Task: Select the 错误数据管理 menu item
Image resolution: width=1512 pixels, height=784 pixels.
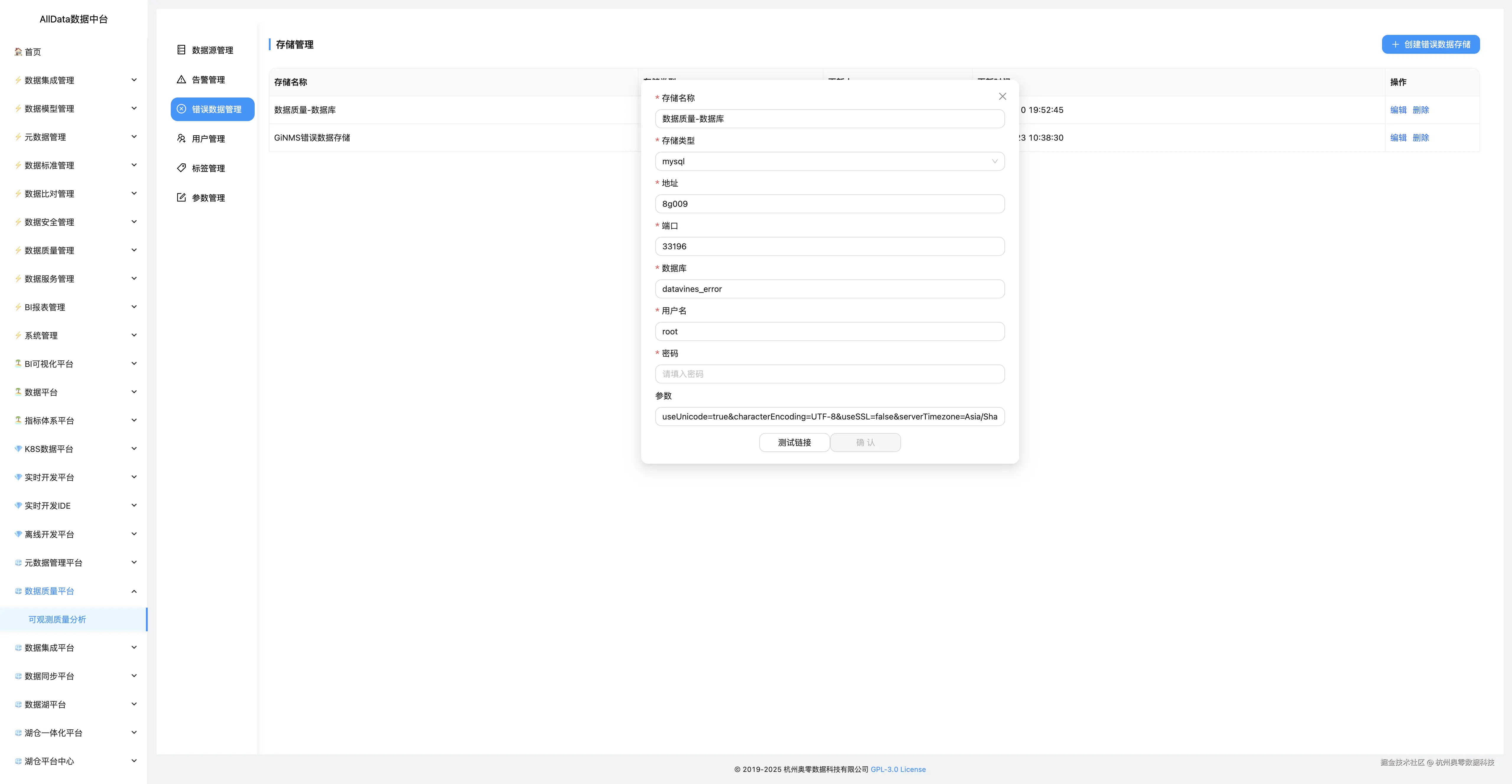Action: pyautogui.click(x=212, y=109)
